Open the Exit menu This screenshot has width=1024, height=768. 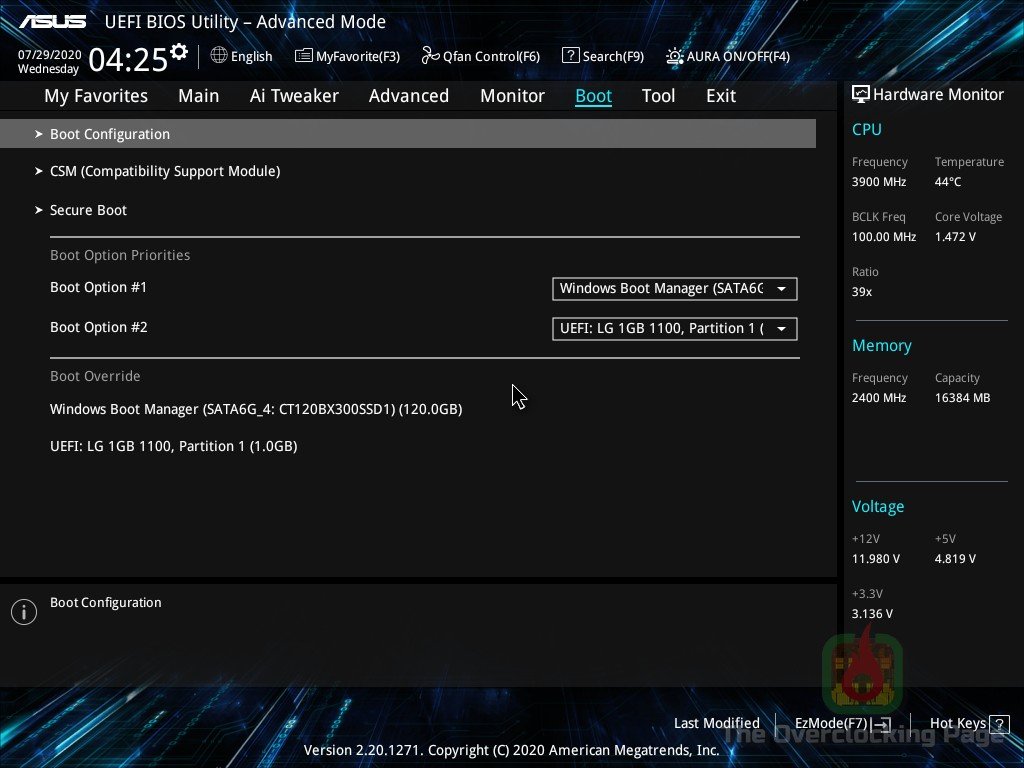point(720,96)
